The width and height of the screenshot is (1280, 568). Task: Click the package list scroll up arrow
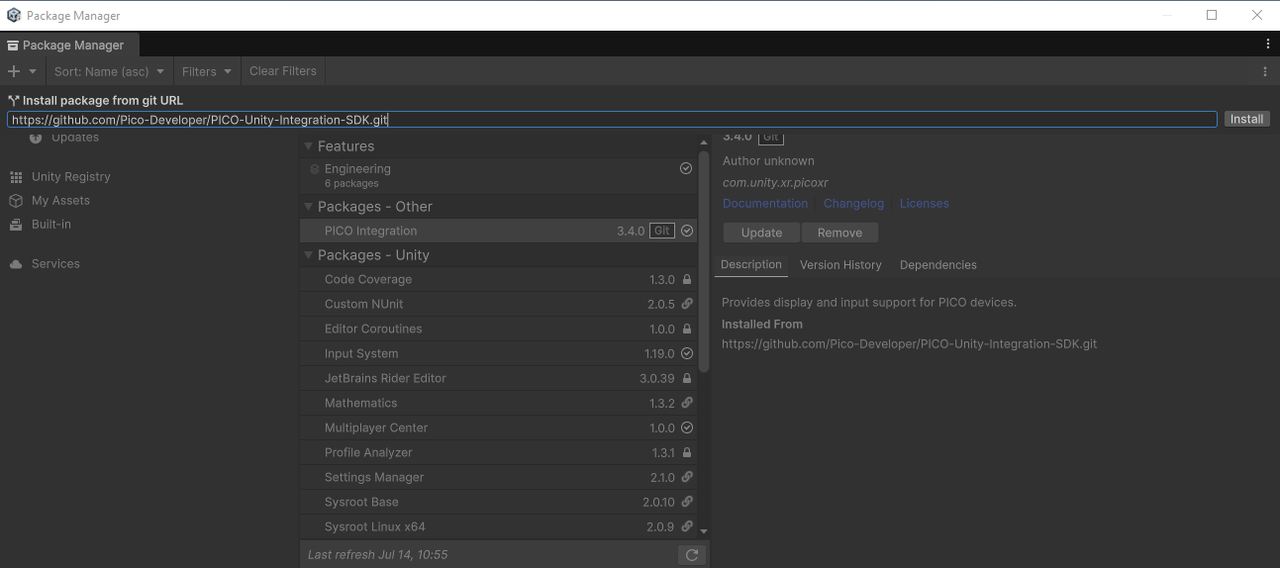tap(704, 144)
